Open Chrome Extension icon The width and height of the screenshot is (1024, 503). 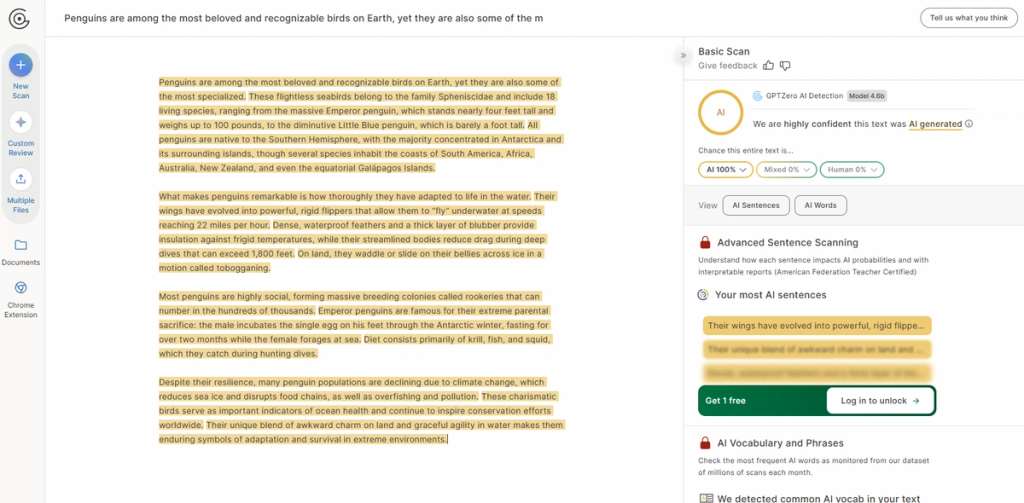[x=20, y=288]
